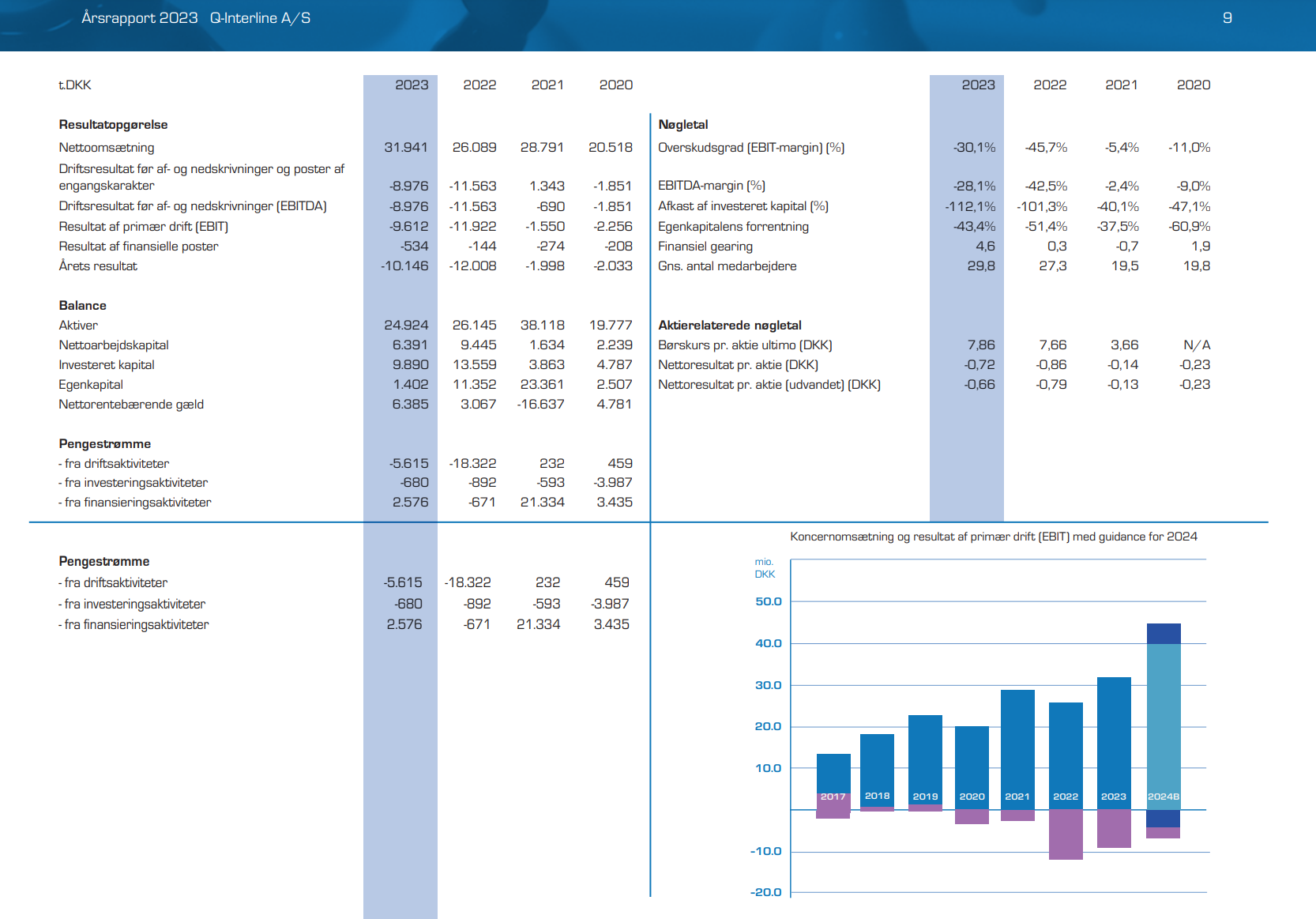Click diluted earnings value -0,66
This screenshot has width=1316, height=919.
[x=979, y=384]
